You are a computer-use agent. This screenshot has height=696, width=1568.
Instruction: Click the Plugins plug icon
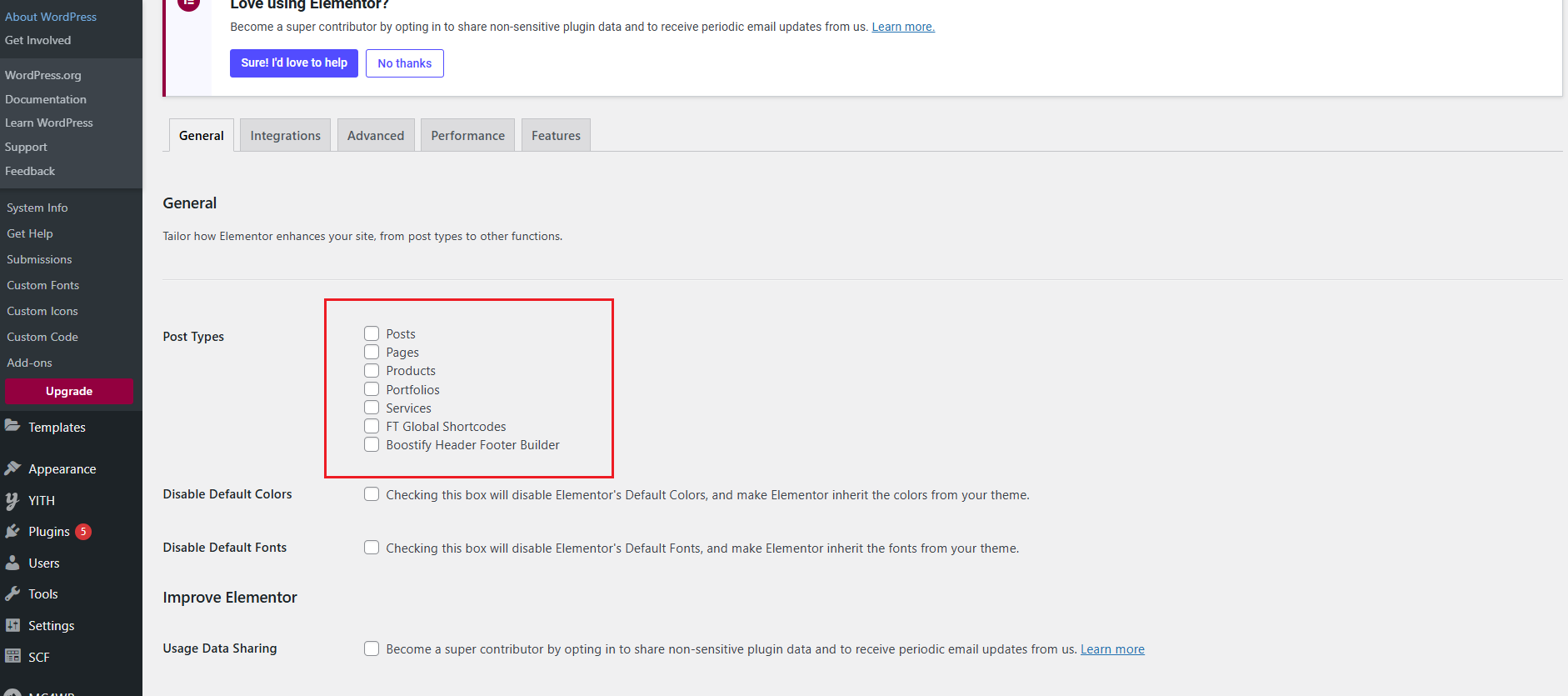point(12,531)
